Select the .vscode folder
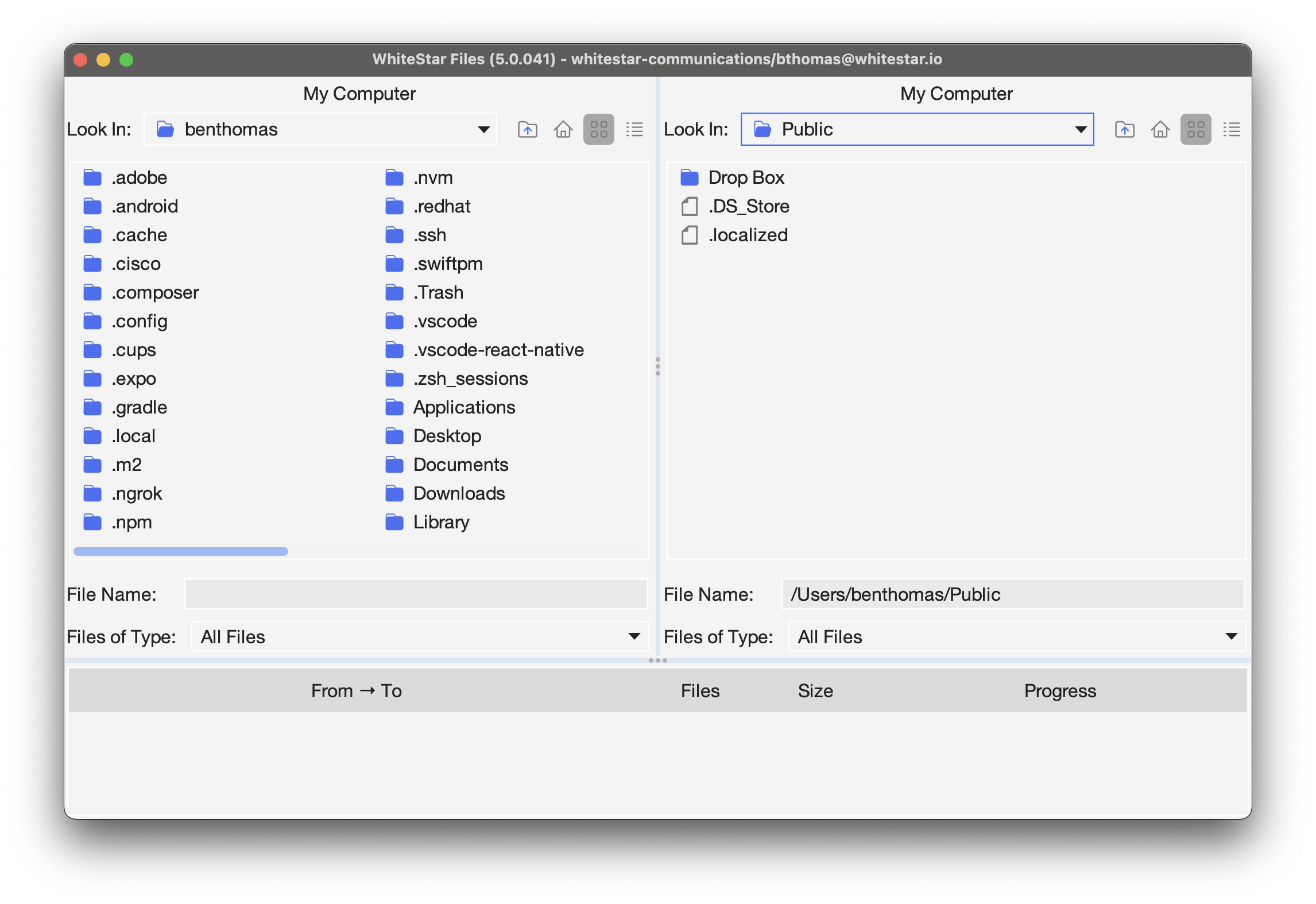Viewport: 1316px width, 904px height. tap(431, 321)
